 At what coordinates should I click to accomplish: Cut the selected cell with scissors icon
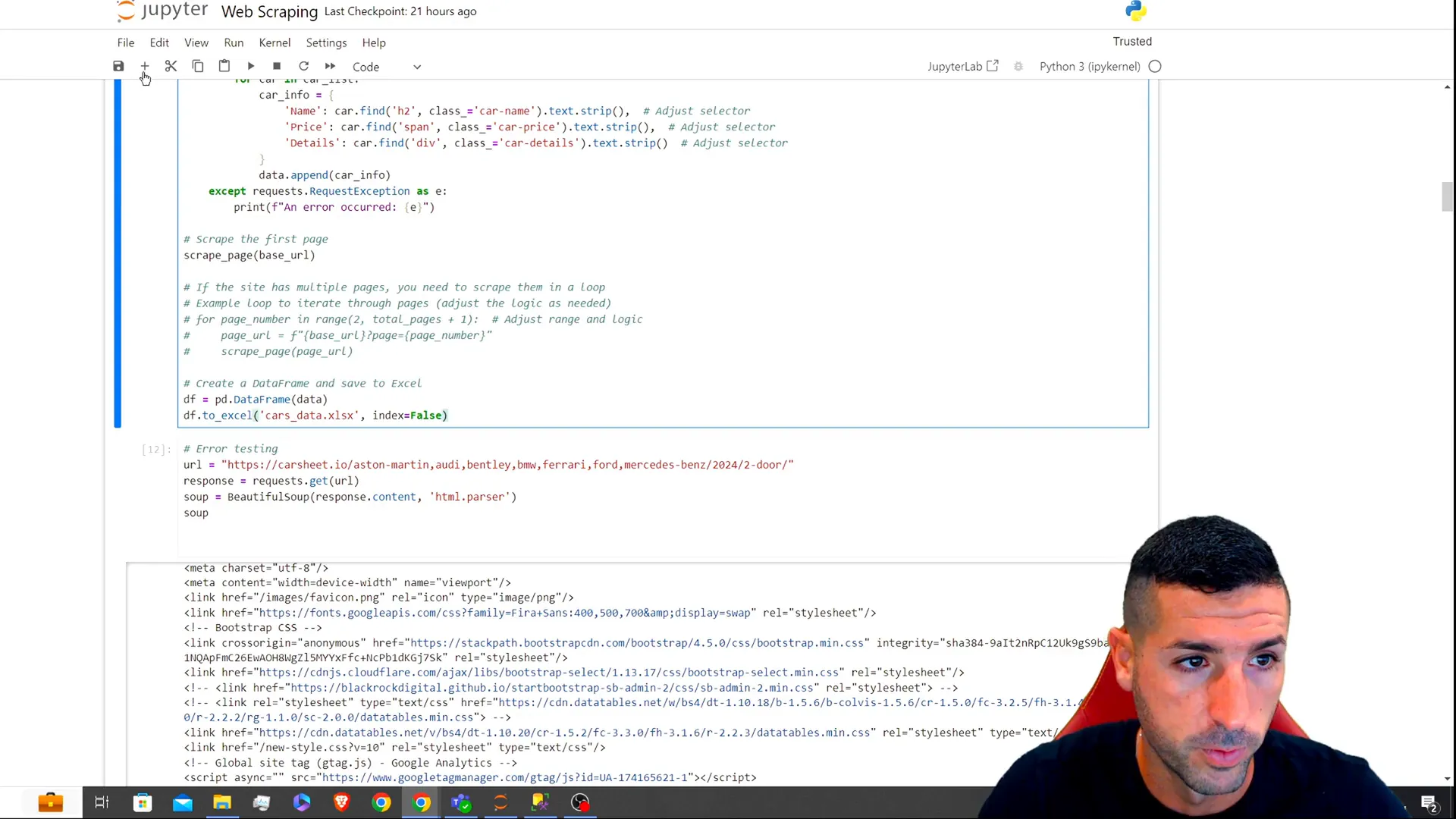pyautogui.click(x=171, y=67)
